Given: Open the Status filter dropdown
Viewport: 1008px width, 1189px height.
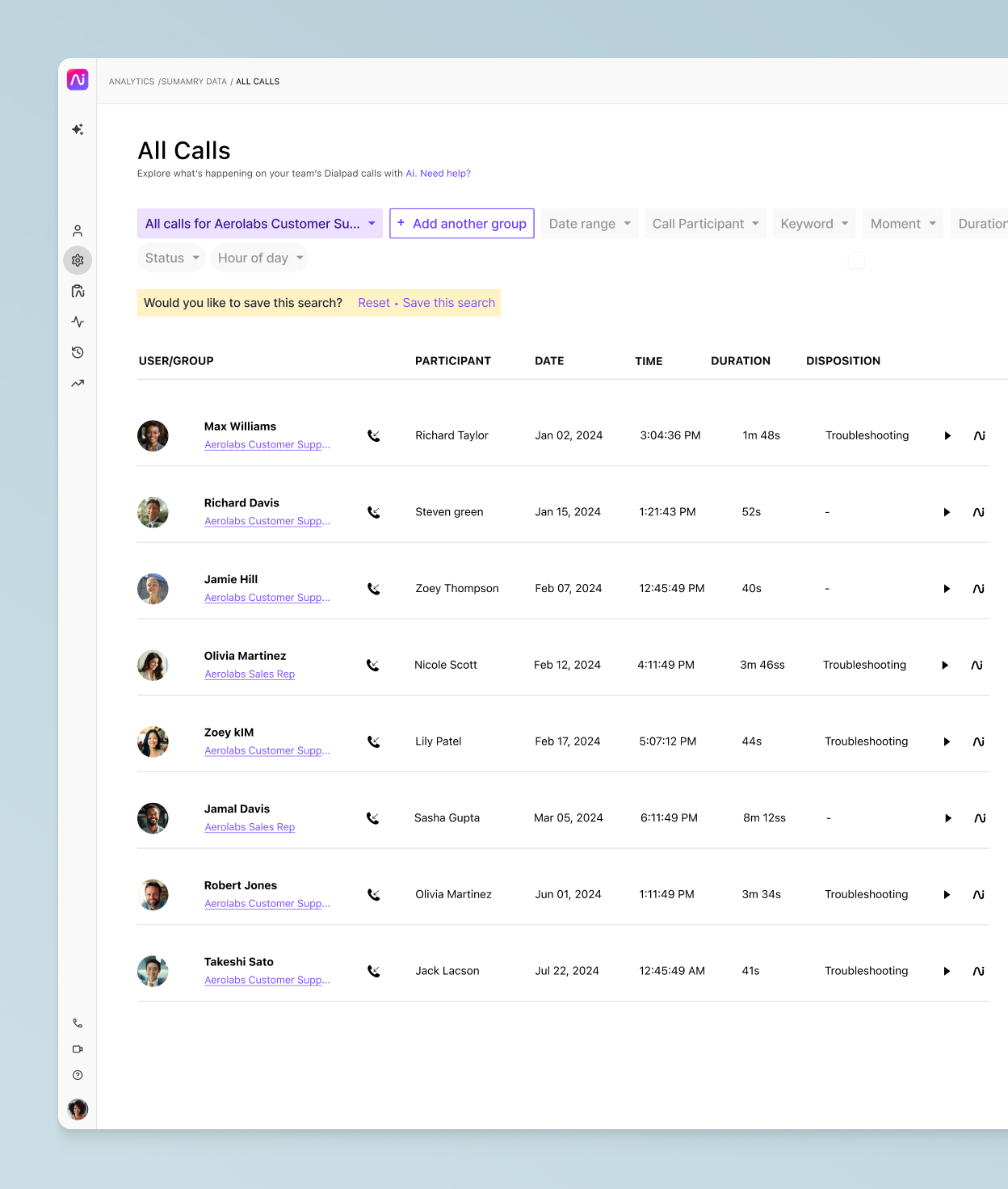Looking at the screenshot, I should (x=172, y=258).
